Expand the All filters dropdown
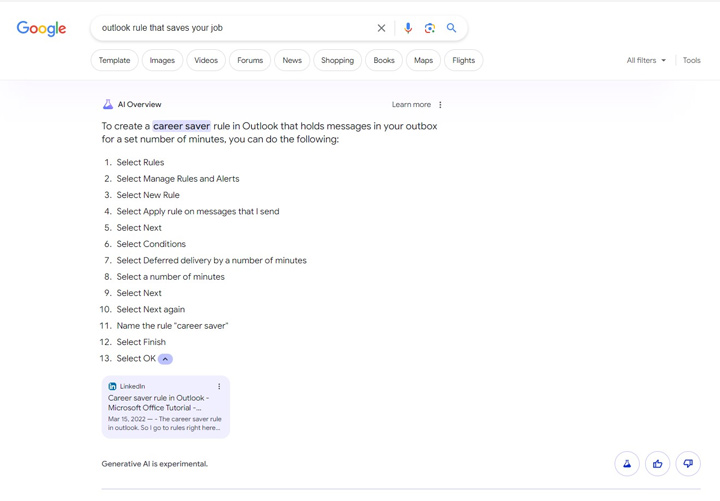The height and width of the screenshot is (501, 720). tap(646, 61)
